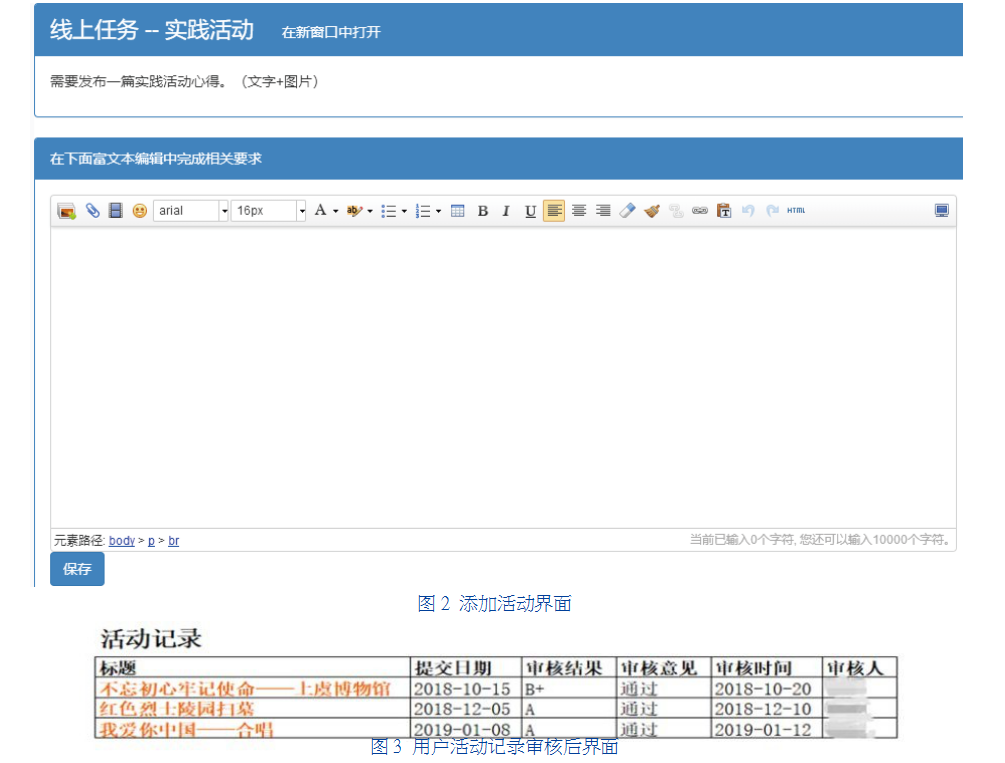1005x763 pixels.
Task: Expand the numbered list style arrow
Action: pyautogui.click(x=438, y=211)
